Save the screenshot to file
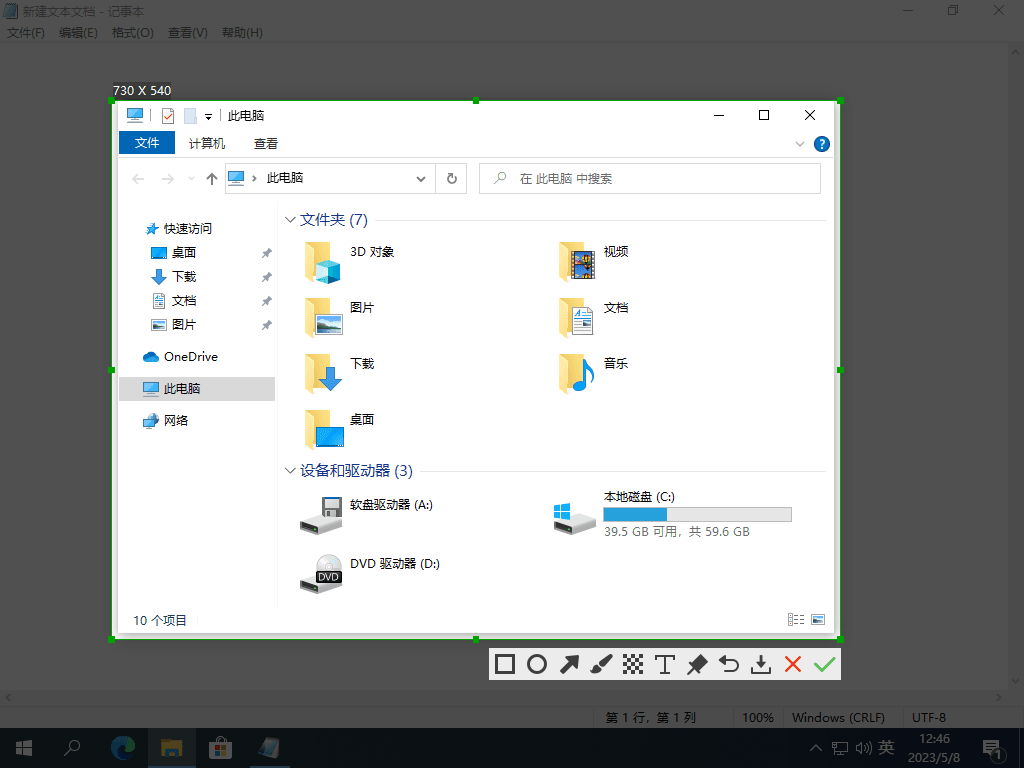The width and height of the screenshot is (1024, 768). click(761, 664)
